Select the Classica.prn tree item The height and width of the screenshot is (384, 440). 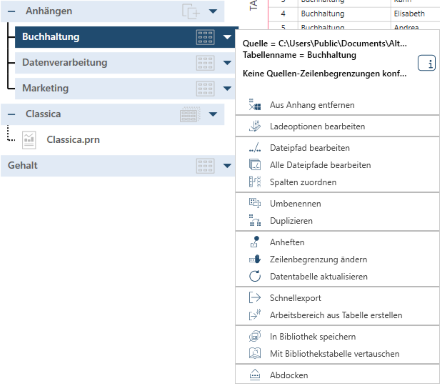(73, 140)
